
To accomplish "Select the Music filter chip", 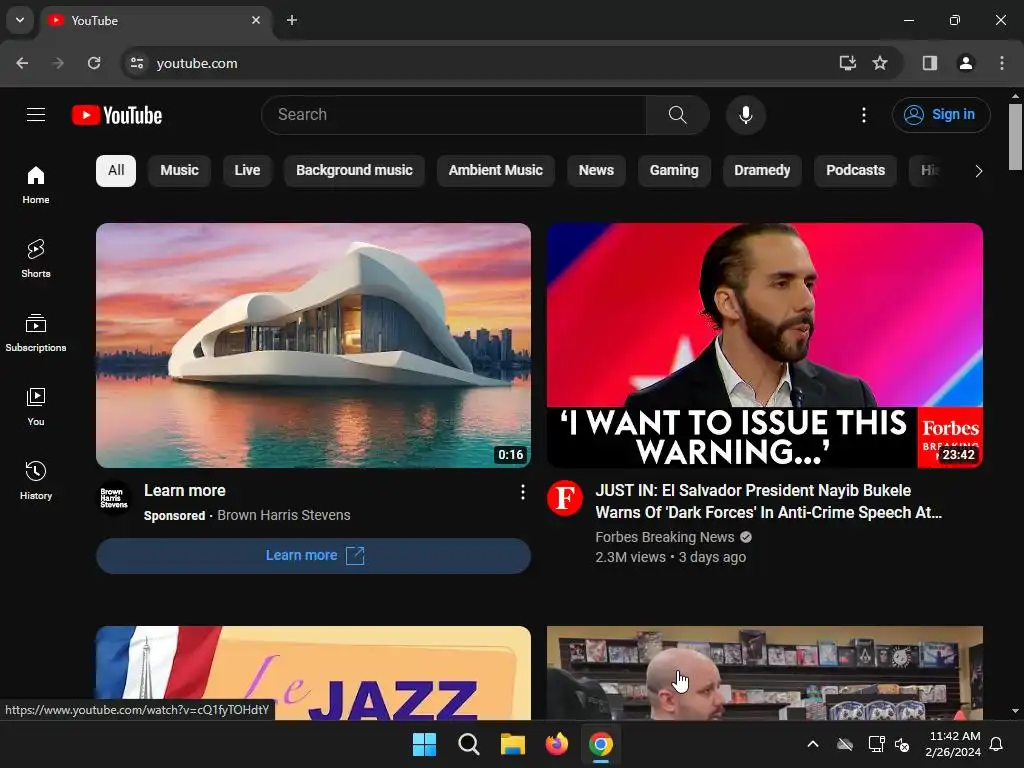I will [x=179, y=170].
